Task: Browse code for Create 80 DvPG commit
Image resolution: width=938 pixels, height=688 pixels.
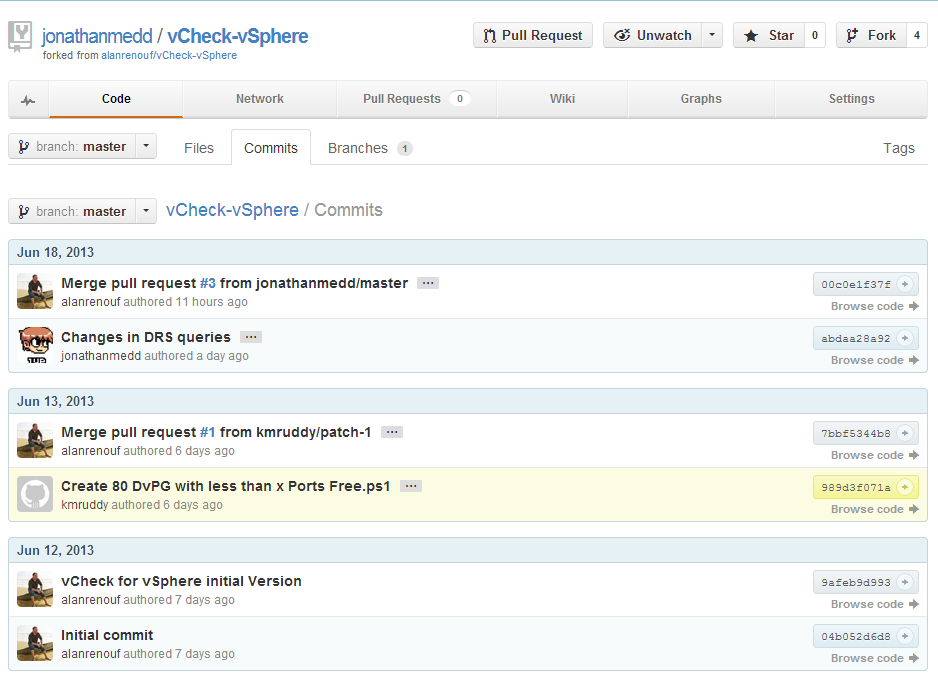Action: click(875, 509)
